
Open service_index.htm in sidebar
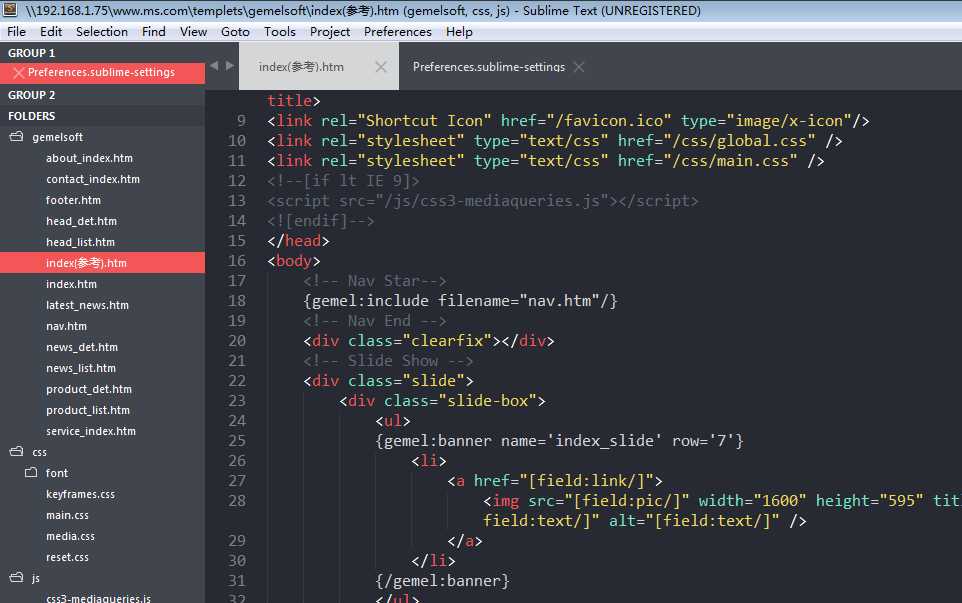(91, 431)
